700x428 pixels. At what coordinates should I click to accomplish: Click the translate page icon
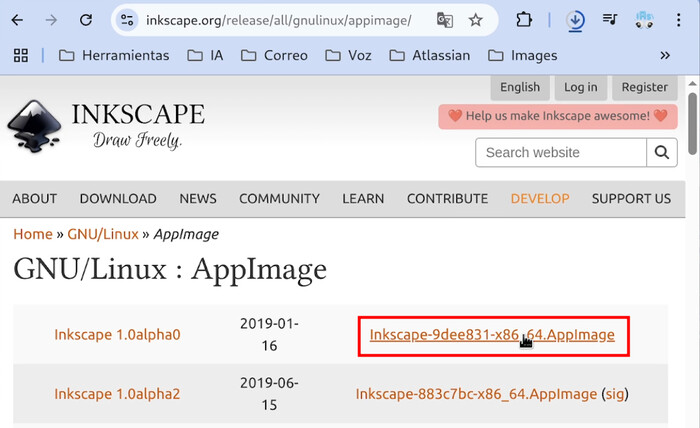(x=445, y=20)
